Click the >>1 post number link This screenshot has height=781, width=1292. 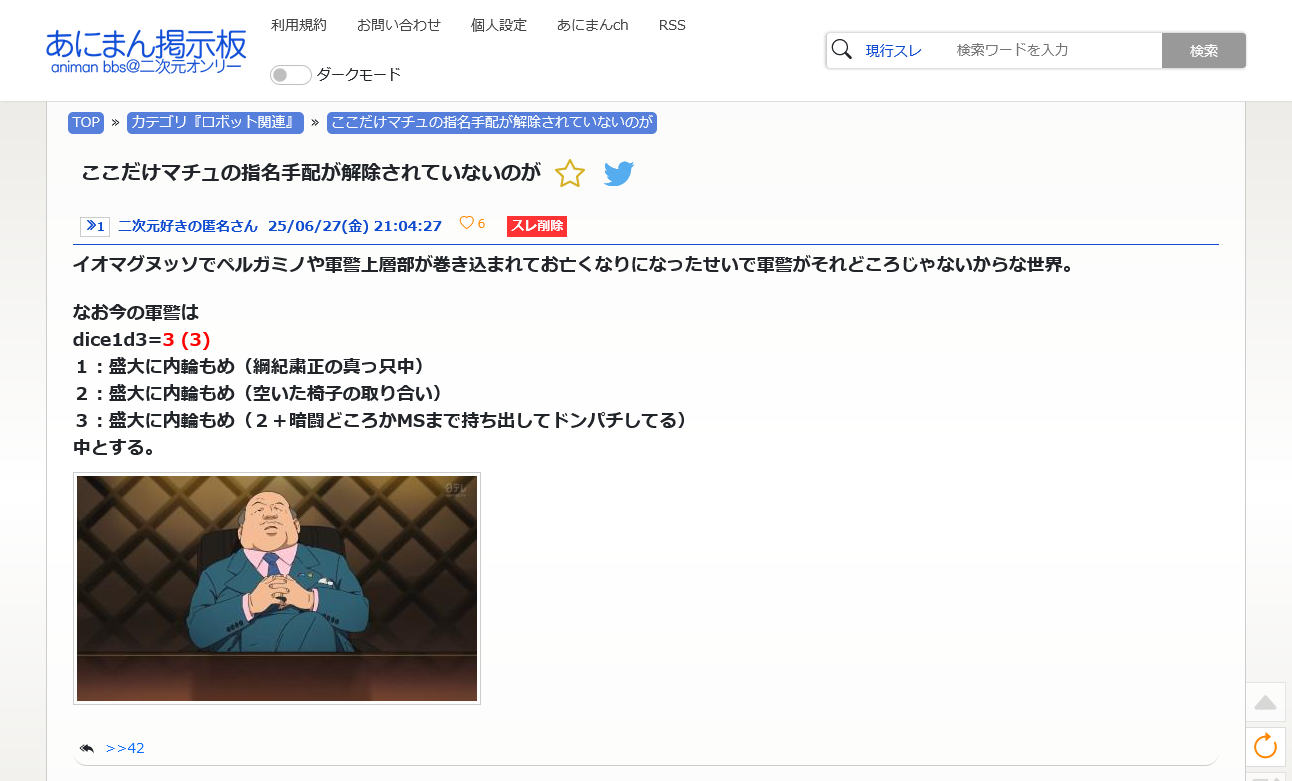point(95,227)
